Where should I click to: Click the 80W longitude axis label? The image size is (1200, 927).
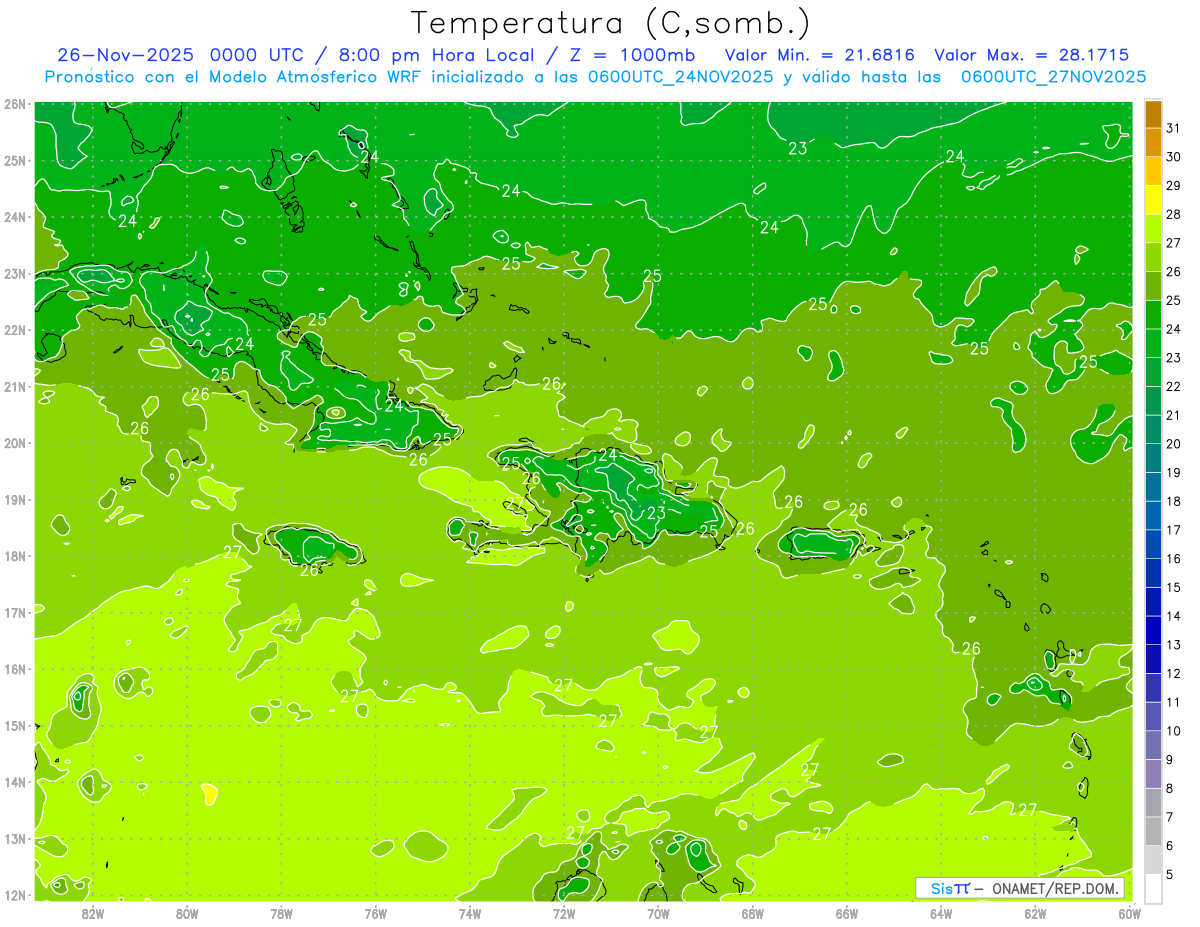187,913
